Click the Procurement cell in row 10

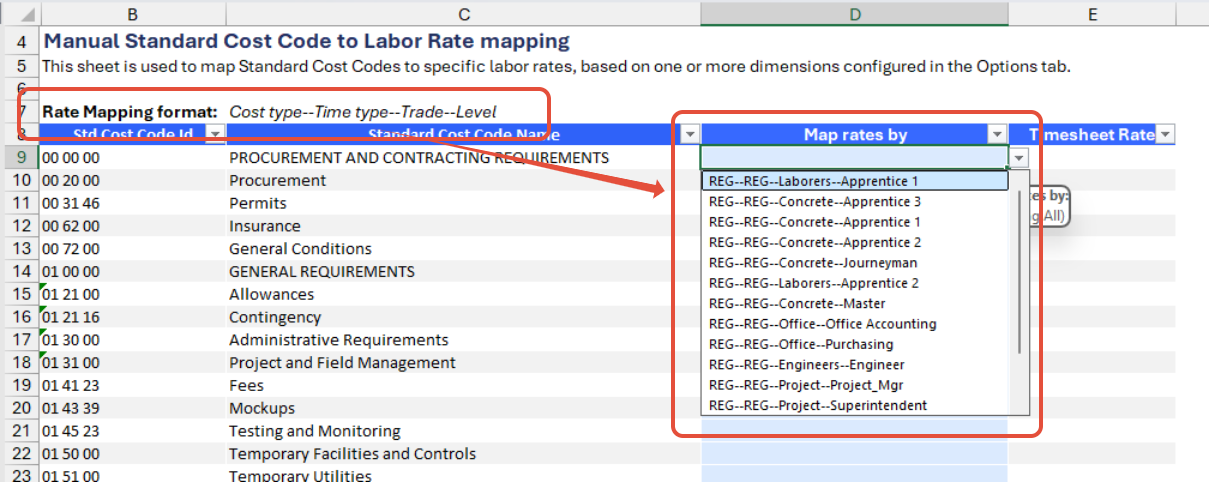[x=277, y=181]
